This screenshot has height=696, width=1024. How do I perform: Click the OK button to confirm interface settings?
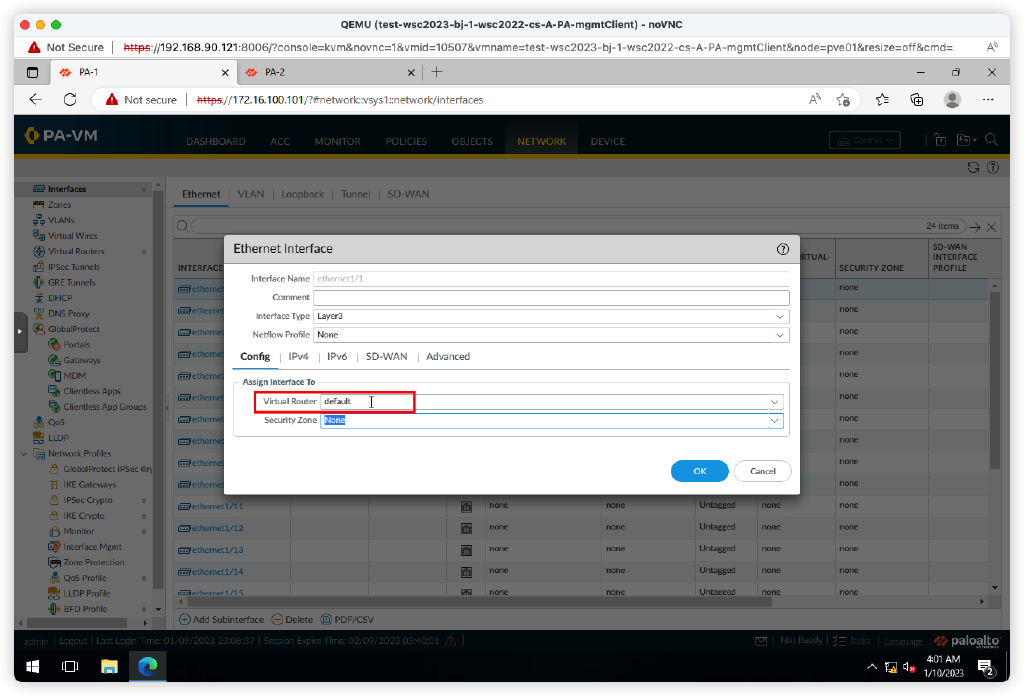699,470
